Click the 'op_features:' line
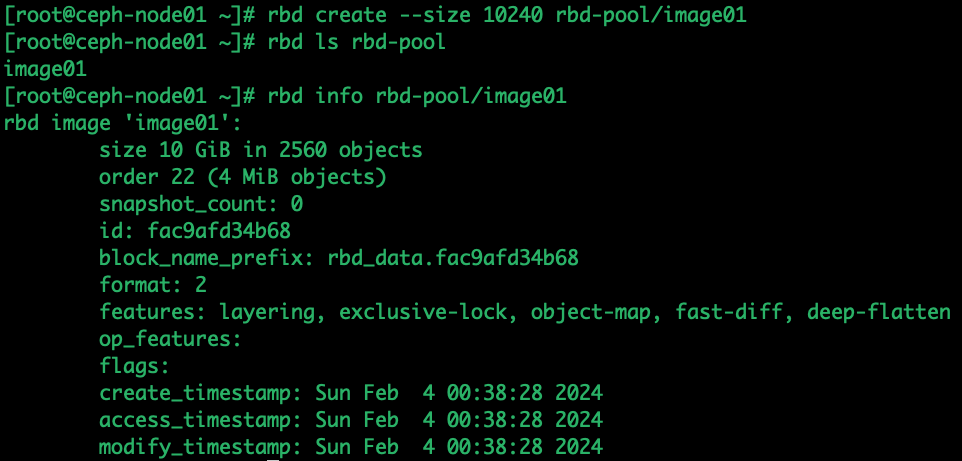962x461 pixels. (x=171, y=339)
